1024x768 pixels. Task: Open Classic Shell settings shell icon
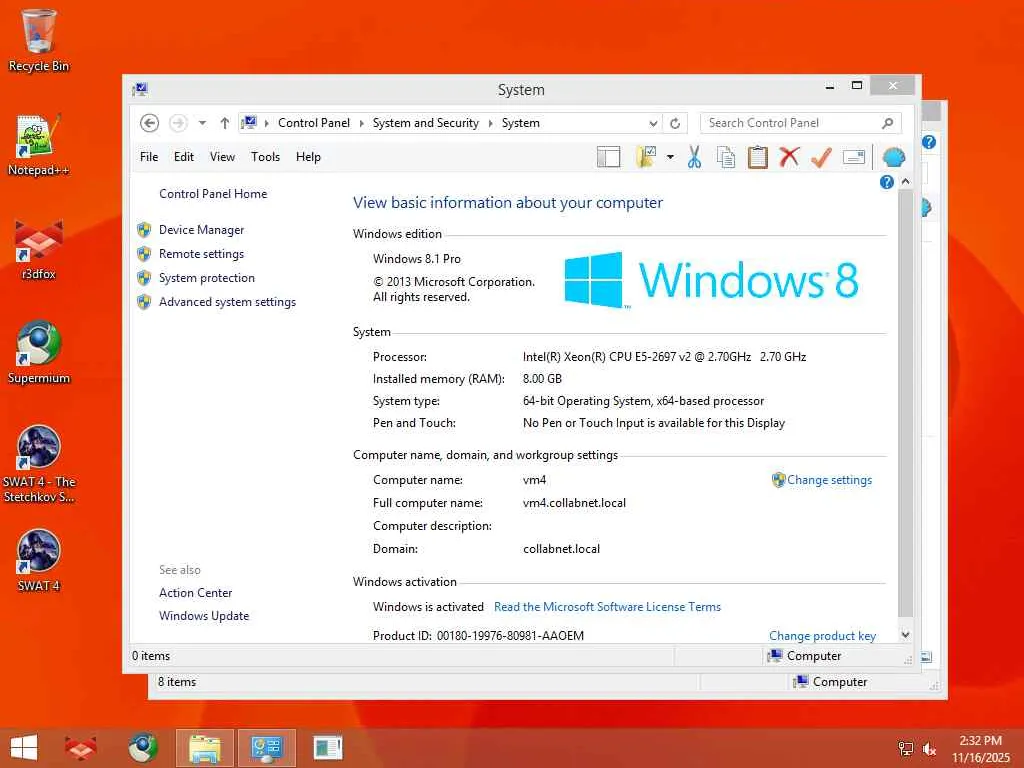coord(893,157)
